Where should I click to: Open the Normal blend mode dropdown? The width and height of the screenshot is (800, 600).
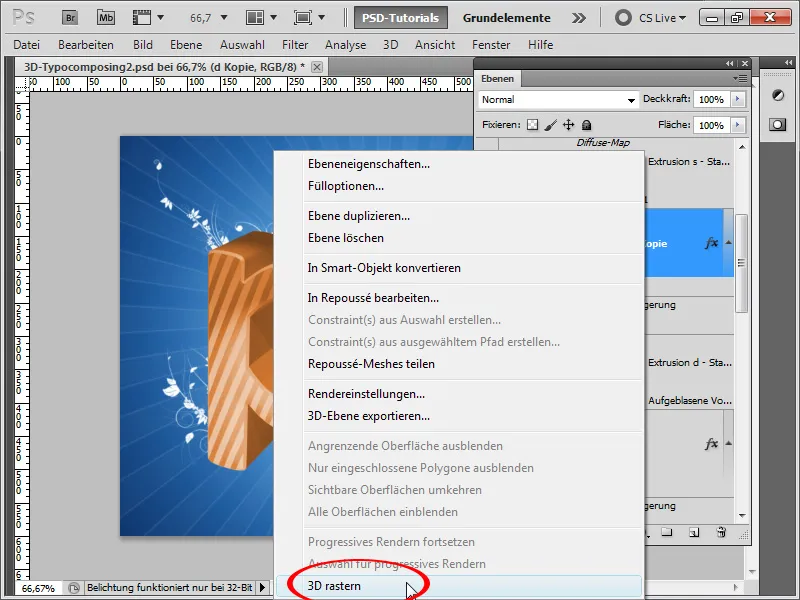(559, 99)
